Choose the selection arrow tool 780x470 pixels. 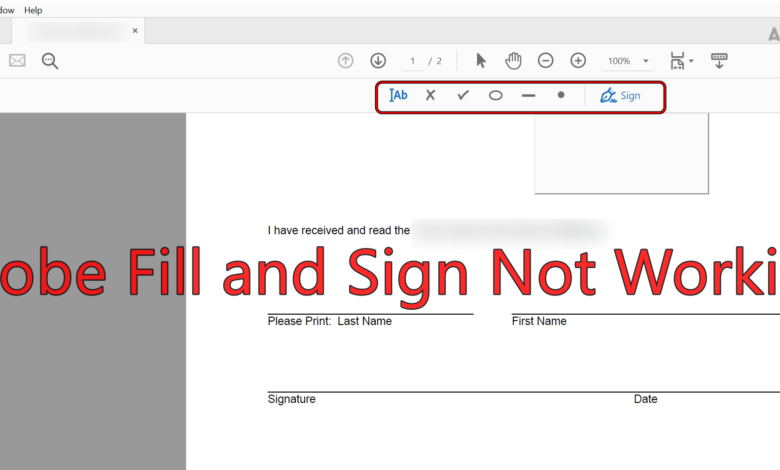click(x=481, y=61)
